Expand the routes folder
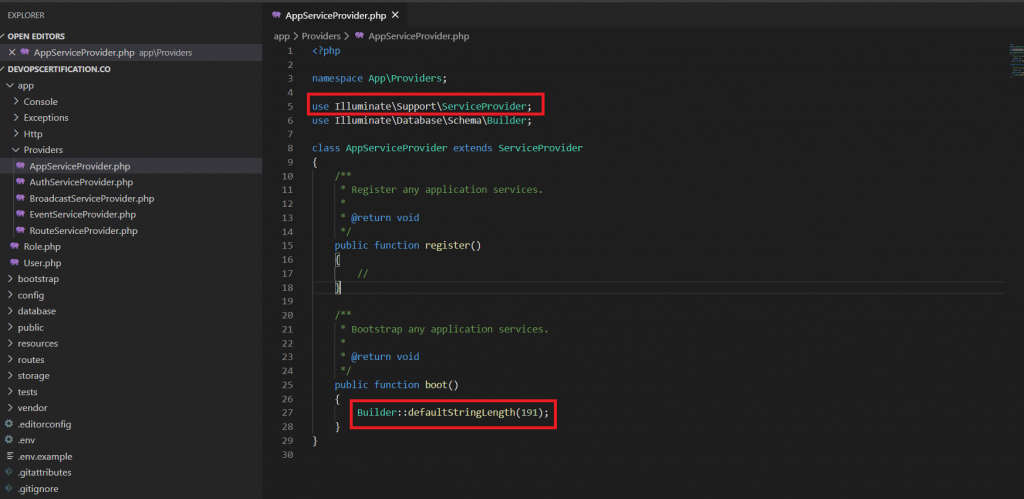 point(31,359)
